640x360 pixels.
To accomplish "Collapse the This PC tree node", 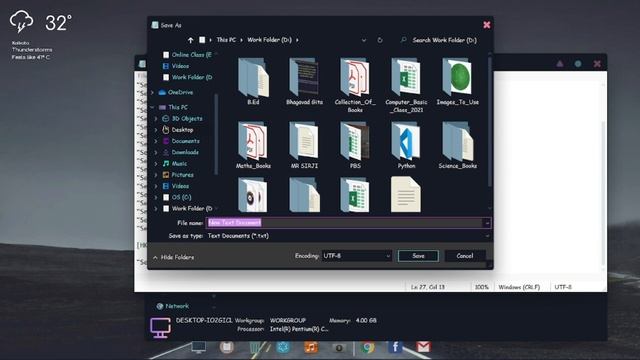I will click(152, 107).
